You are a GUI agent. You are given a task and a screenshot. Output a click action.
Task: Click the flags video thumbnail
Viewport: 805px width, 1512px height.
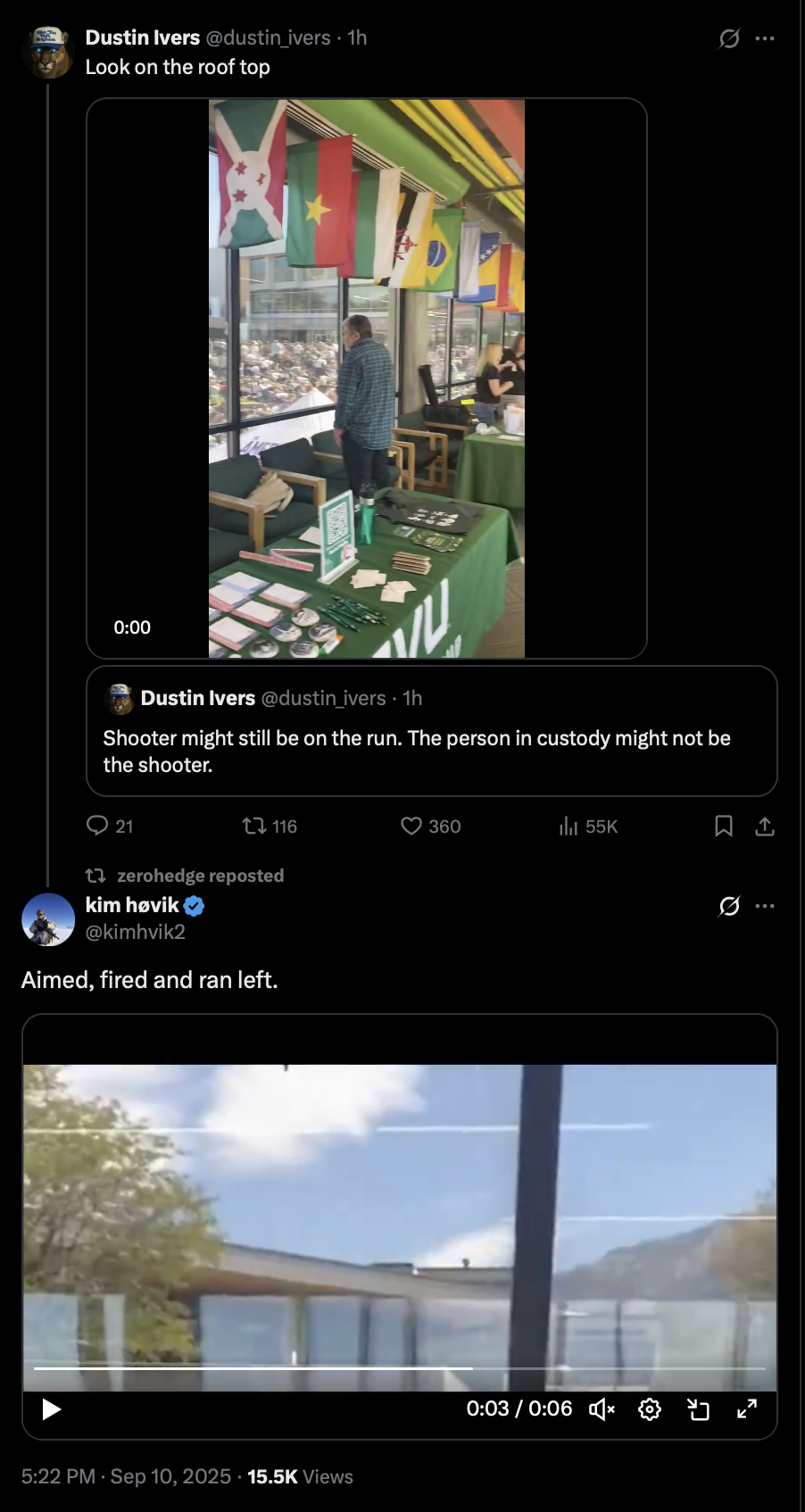pos(367,378)
